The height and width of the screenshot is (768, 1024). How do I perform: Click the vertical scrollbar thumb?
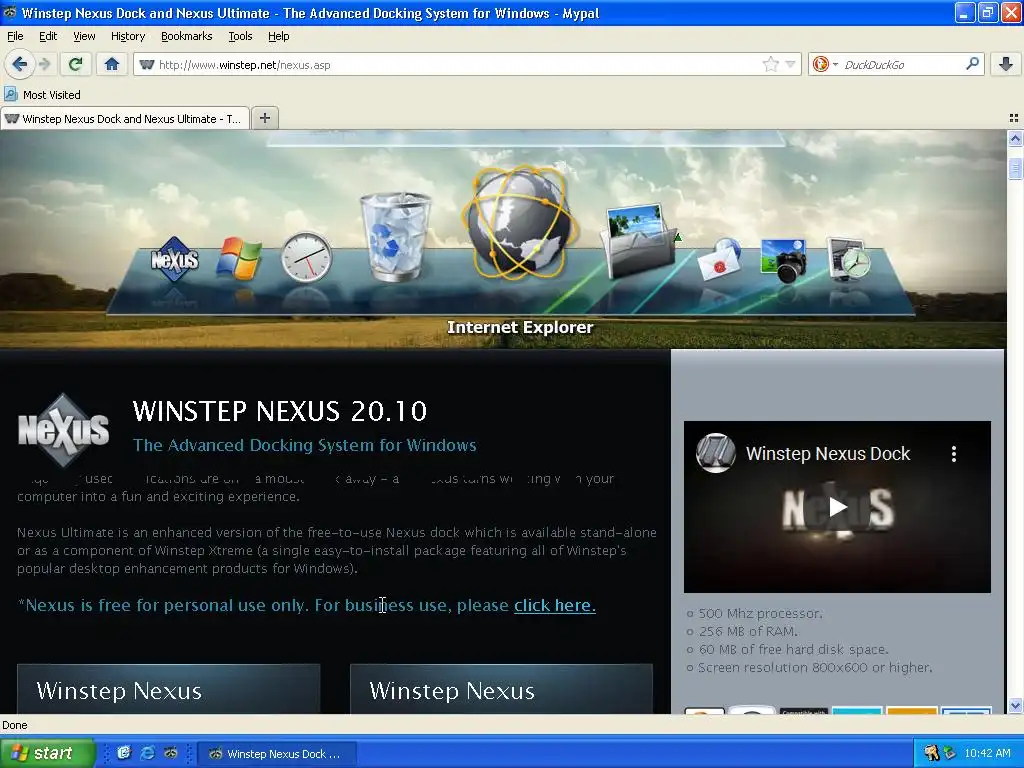coord(1014,168)
